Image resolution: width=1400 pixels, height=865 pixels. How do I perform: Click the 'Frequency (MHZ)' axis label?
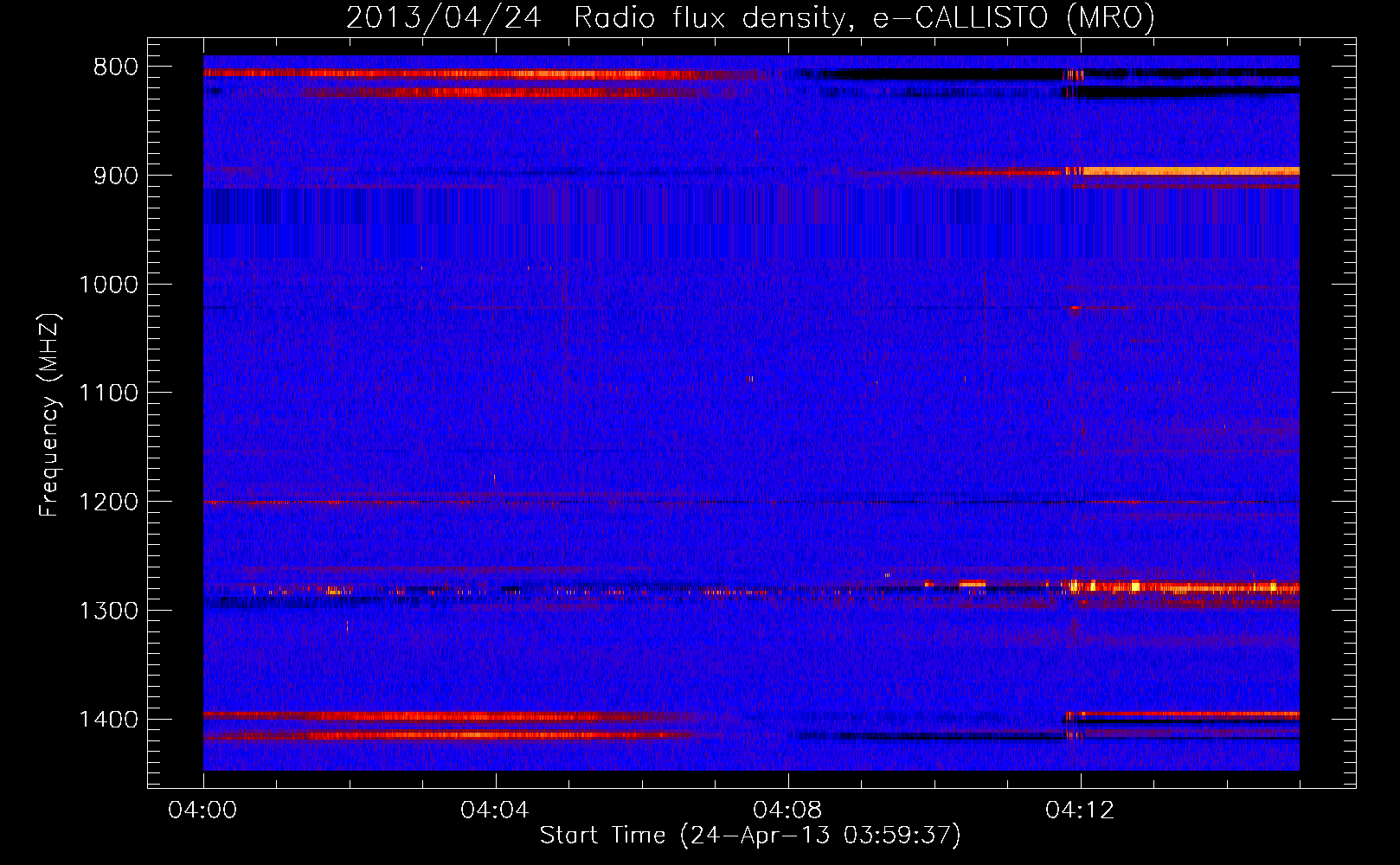tap(50, 415)
